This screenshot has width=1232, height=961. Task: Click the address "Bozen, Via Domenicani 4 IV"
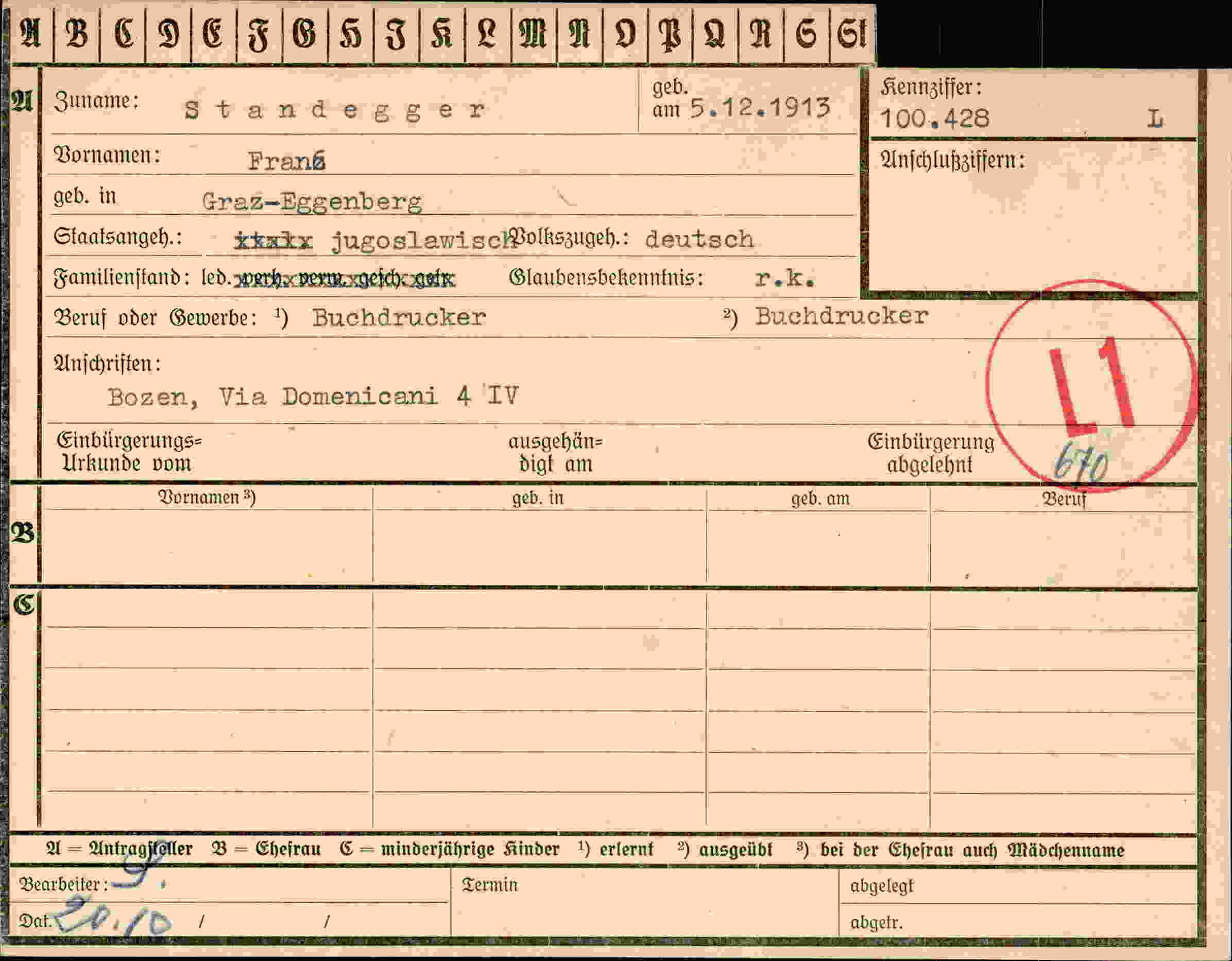[313, 397]
